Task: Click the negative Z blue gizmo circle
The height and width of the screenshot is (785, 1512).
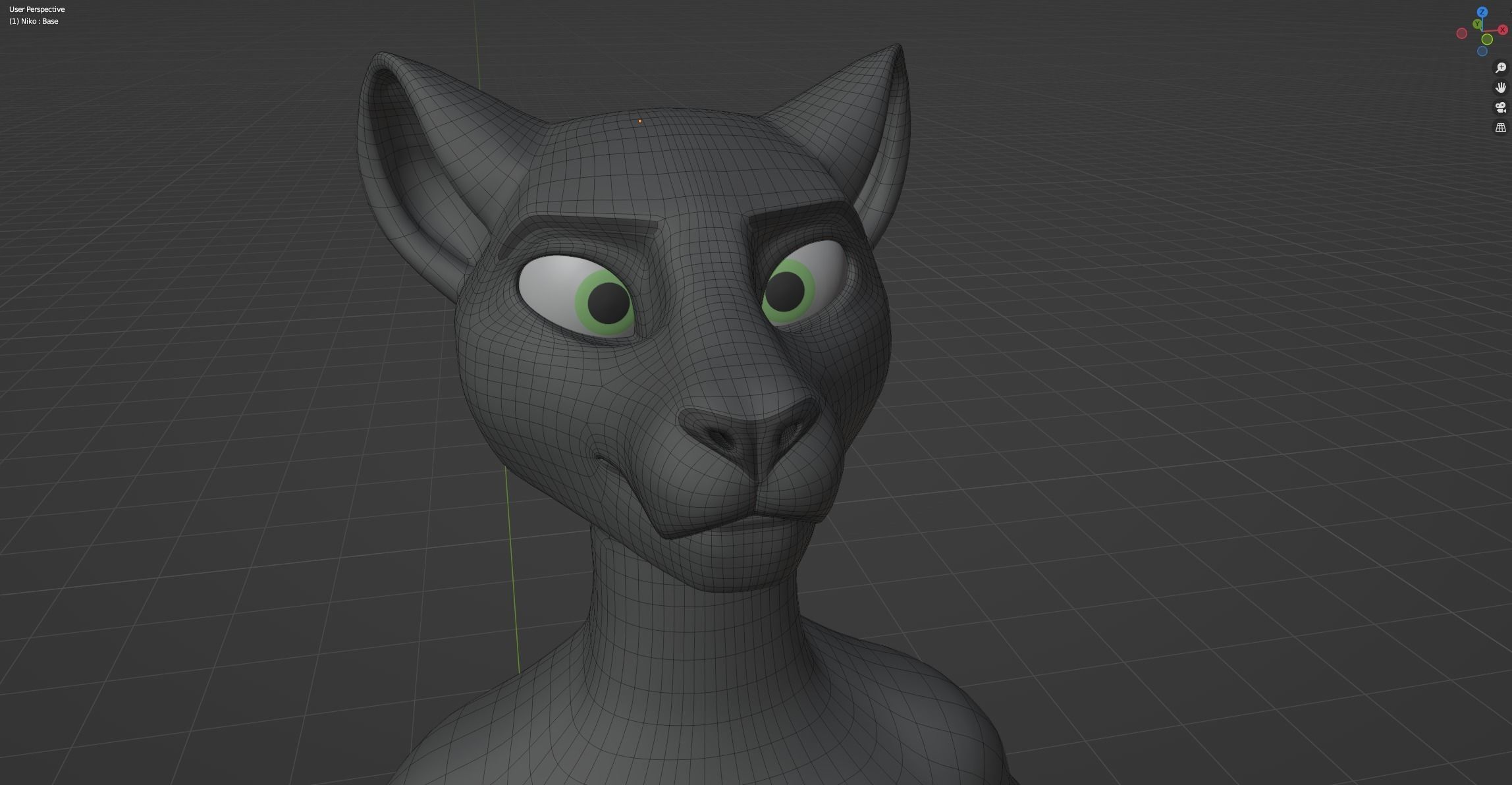Action: (1482, 51)
